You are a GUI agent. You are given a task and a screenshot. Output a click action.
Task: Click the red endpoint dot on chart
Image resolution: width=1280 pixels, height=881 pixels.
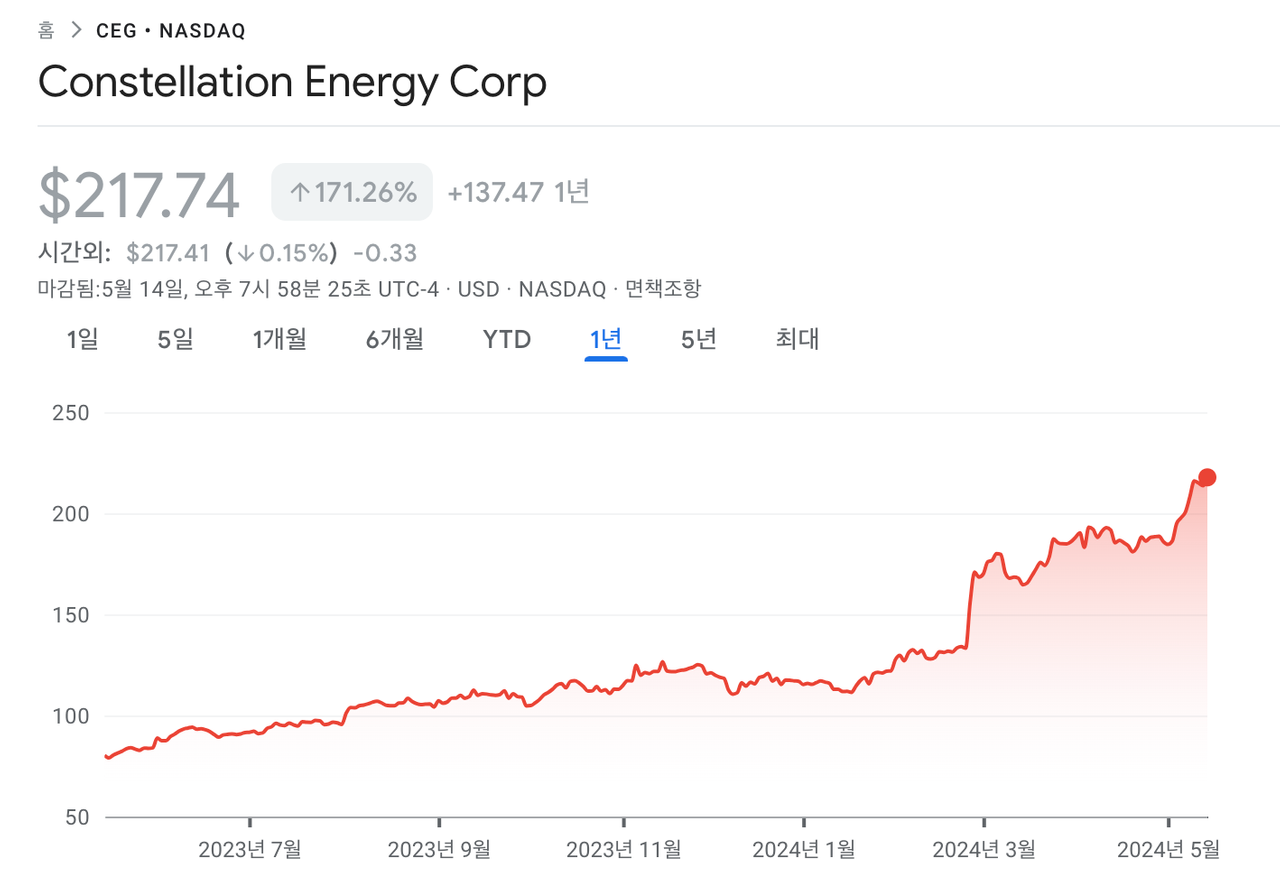1207,477
